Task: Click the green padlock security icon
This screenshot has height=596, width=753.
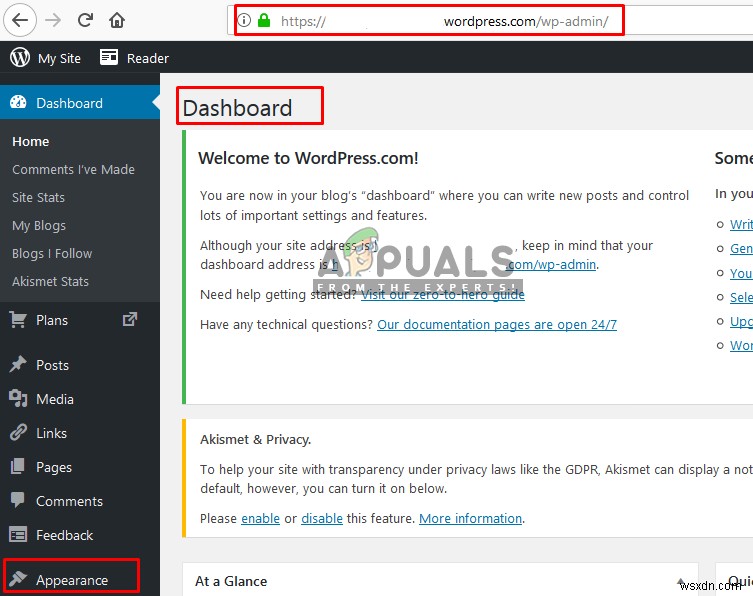Action: point(264,20)
